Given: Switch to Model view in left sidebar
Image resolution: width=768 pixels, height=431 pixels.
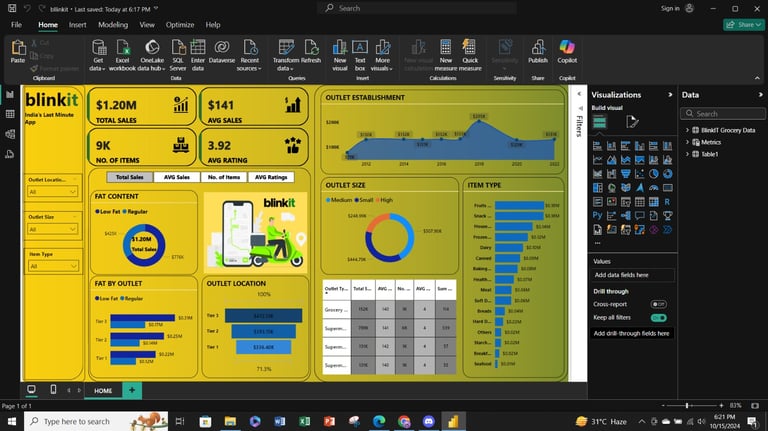Looking at the screenshot, I should point(10,134).
